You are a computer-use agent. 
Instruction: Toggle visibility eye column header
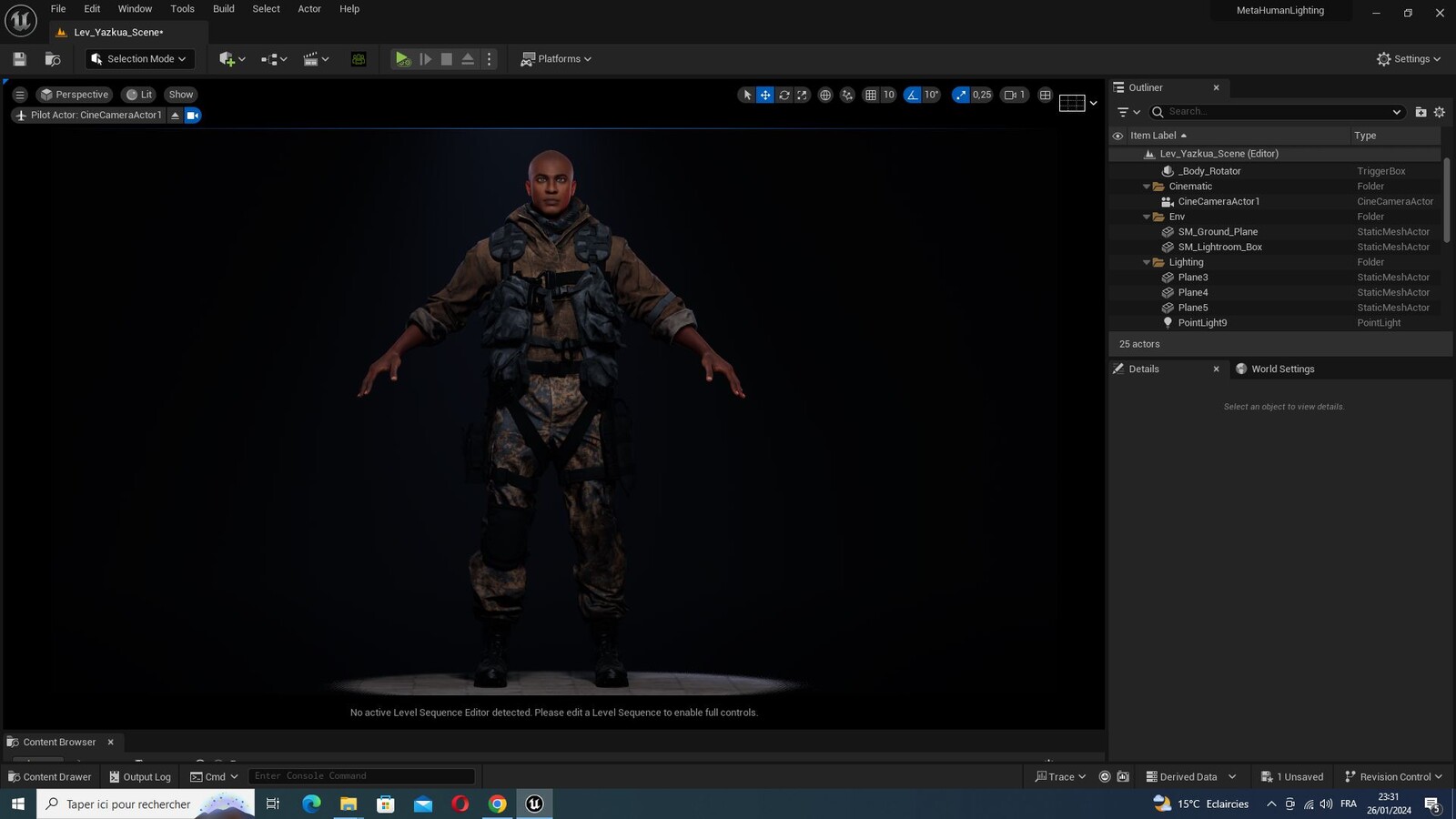(x=1117, y=136)
